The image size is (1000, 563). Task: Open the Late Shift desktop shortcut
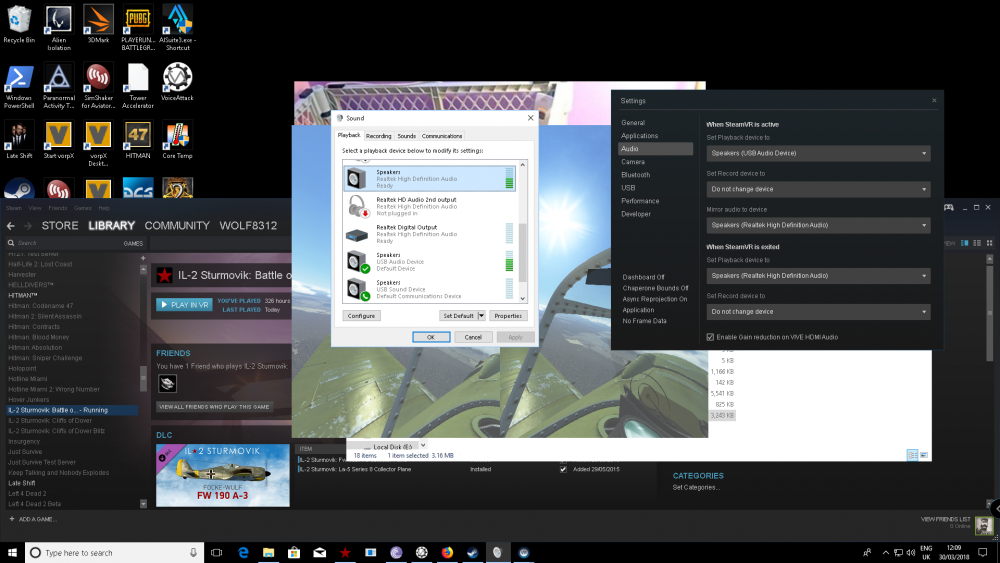tap(19, 140)
